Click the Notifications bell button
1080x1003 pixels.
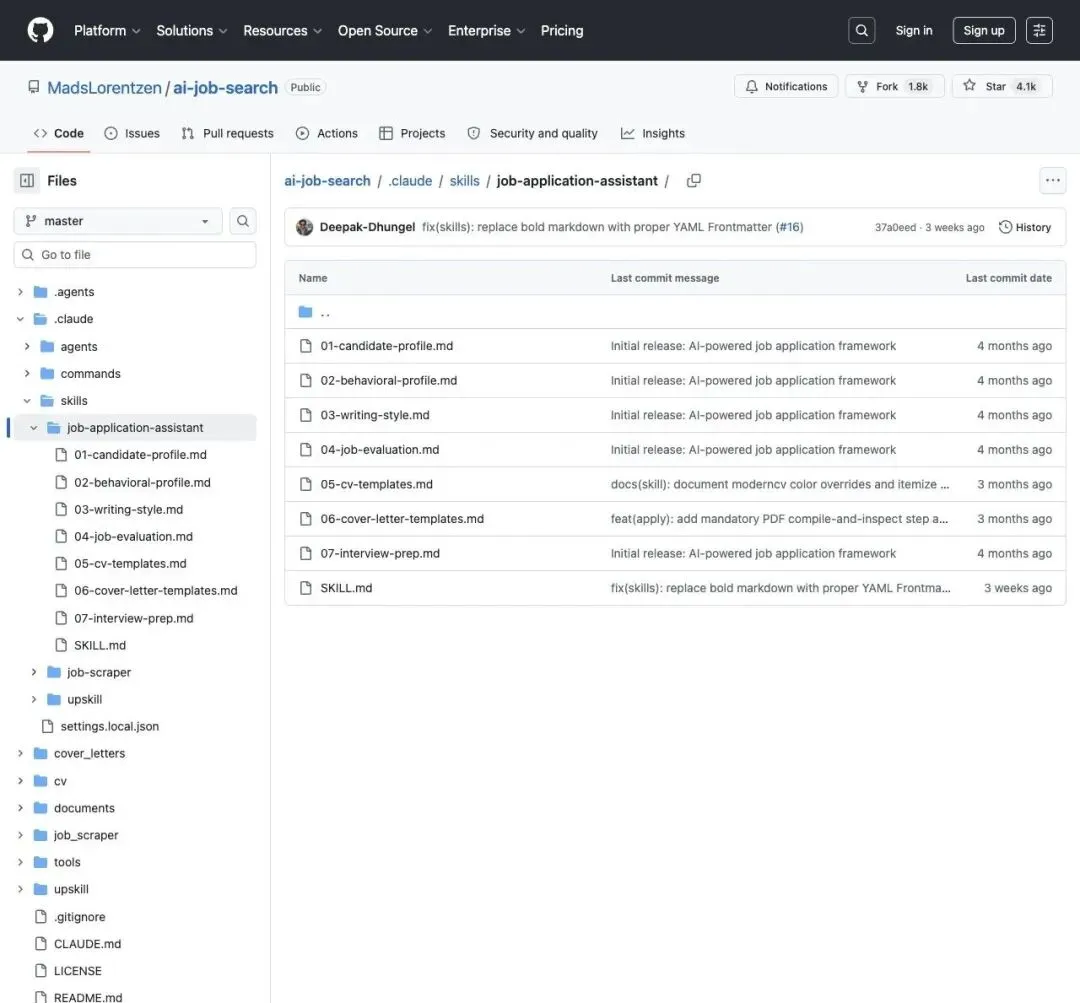click(786, 86)
